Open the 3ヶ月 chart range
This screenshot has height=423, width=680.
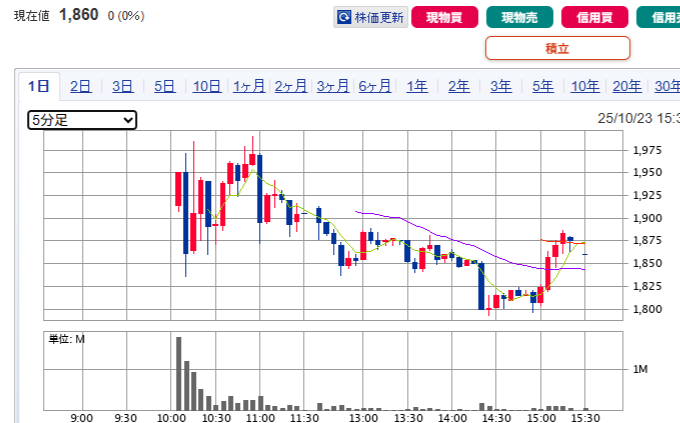[333, 86]
